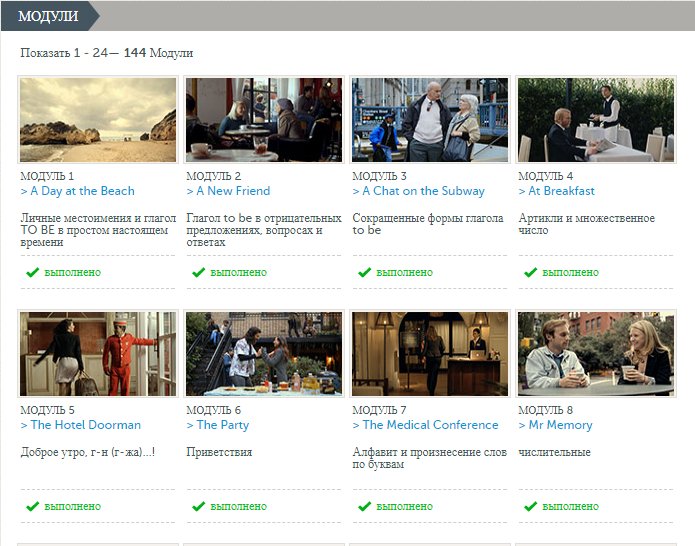Click green checkmark under Module 8
This screenshot has width=695, height=546.
530,506
